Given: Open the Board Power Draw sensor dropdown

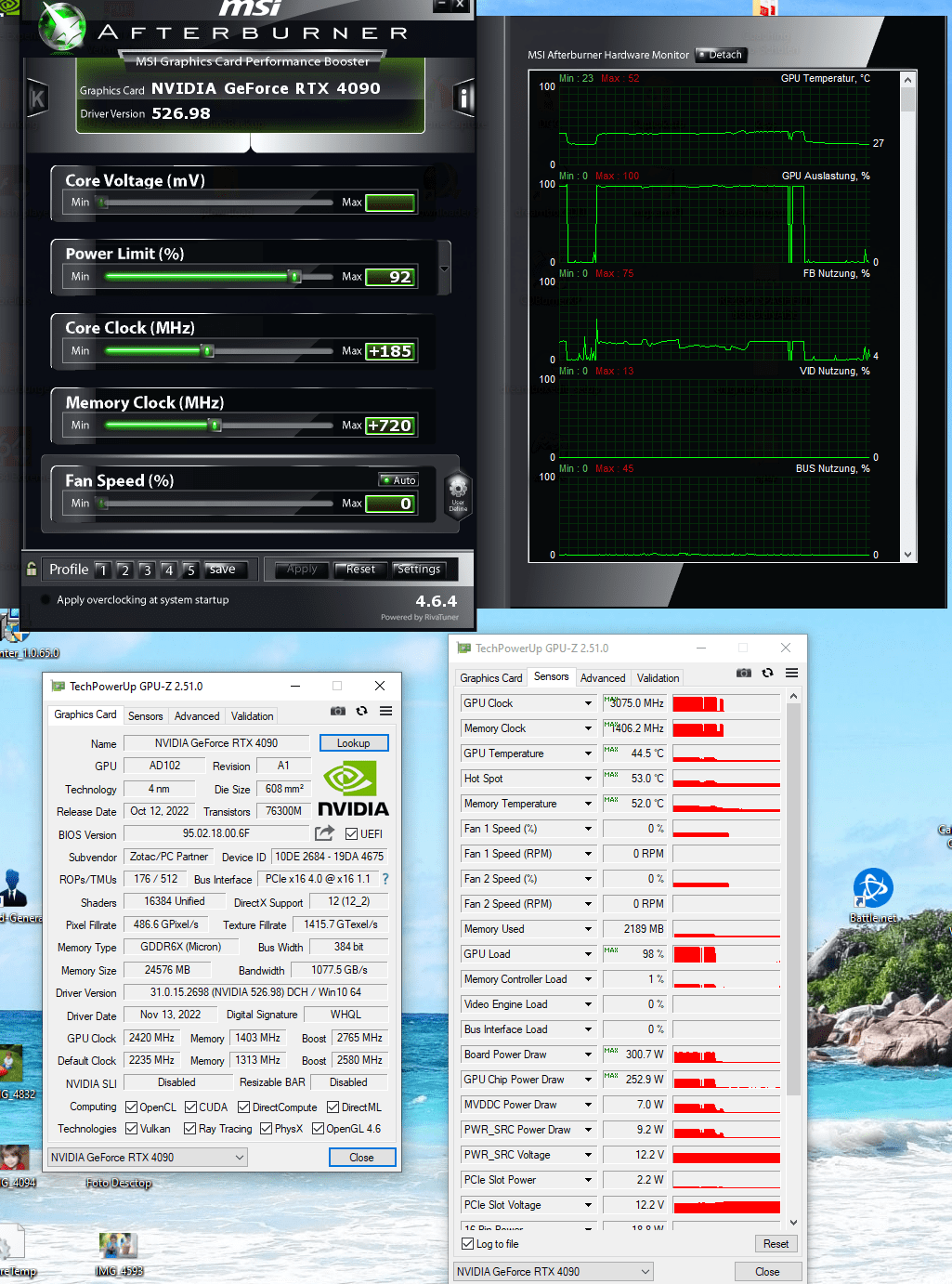Looking at the screenshot, I should [588, 1055].
